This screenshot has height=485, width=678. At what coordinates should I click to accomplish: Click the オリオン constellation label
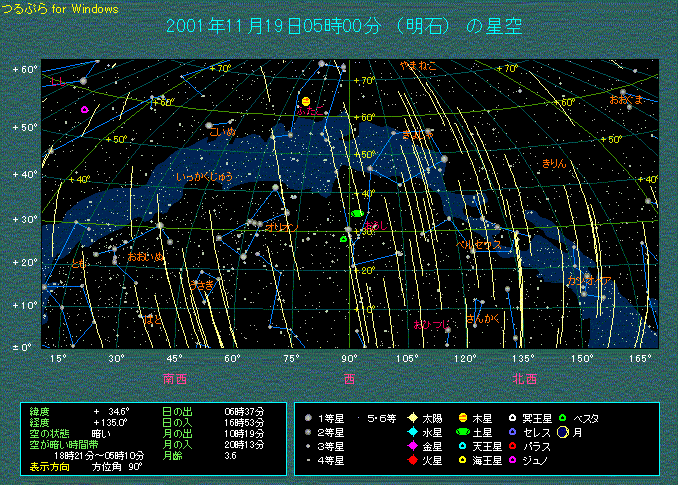coord(280,228)
